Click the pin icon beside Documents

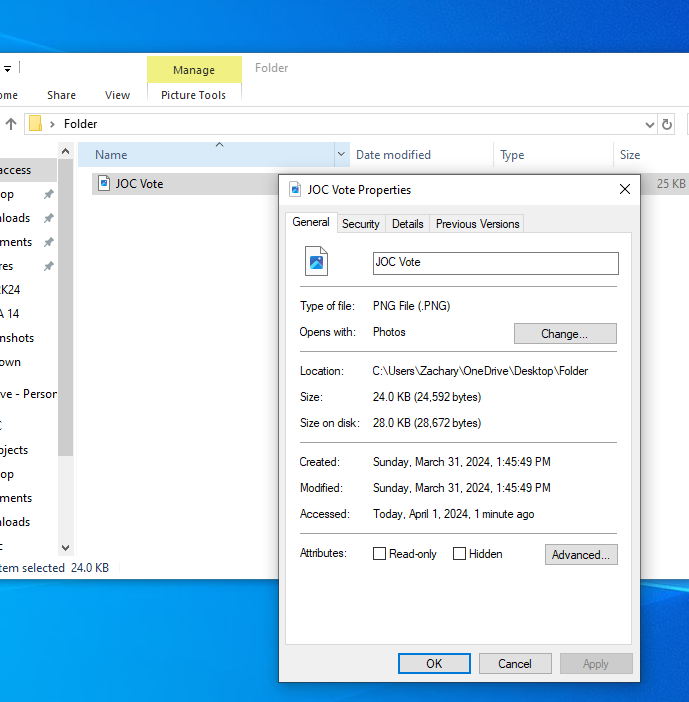(48, 242)
